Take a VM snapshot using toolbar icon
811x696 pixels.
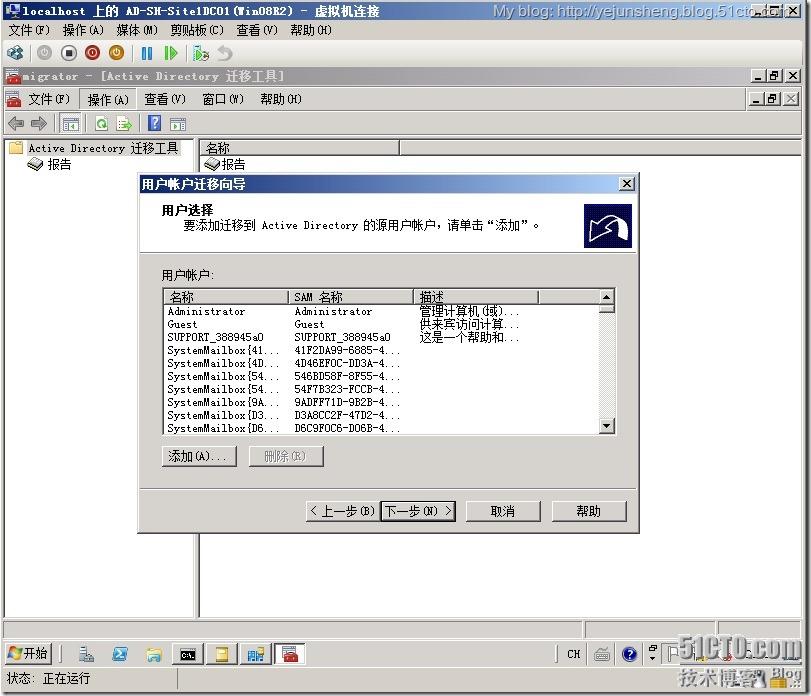(x=200, y=53)
